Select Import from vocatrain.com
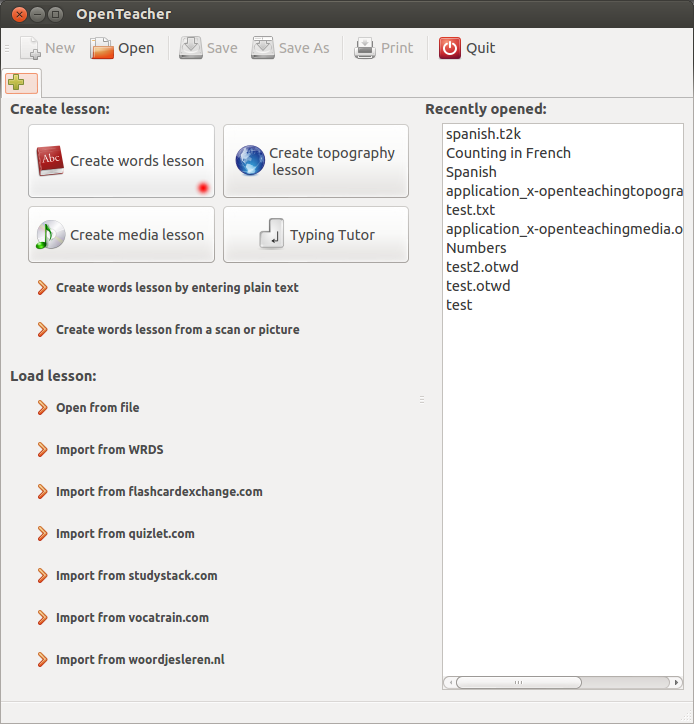The image size is (694, 724). (x=133, y=618)
